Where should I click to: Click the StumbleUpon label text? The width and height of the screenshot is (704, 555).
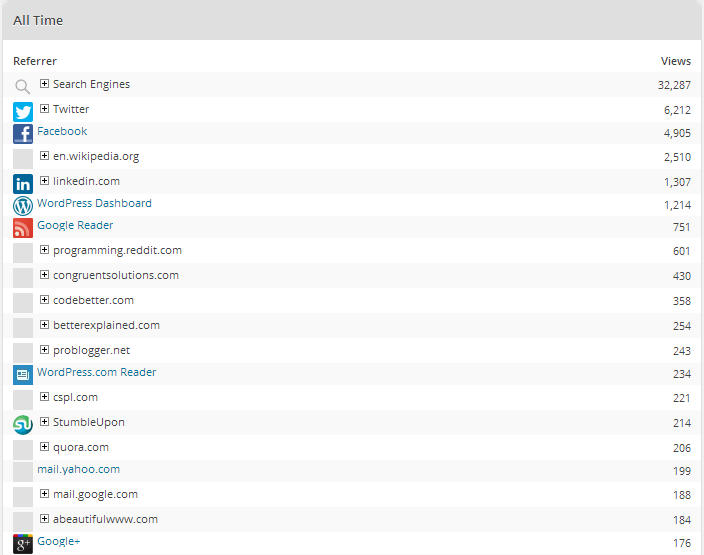[x=89, y=423]
